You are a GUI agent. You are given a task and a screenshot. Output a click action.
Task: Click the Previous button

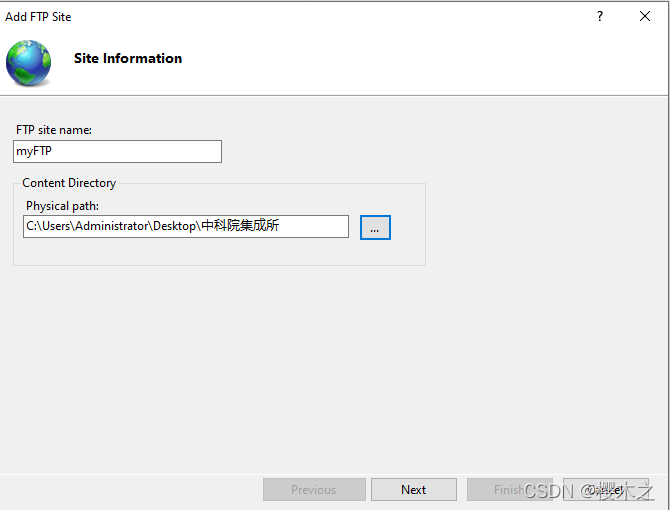(314, 489)
